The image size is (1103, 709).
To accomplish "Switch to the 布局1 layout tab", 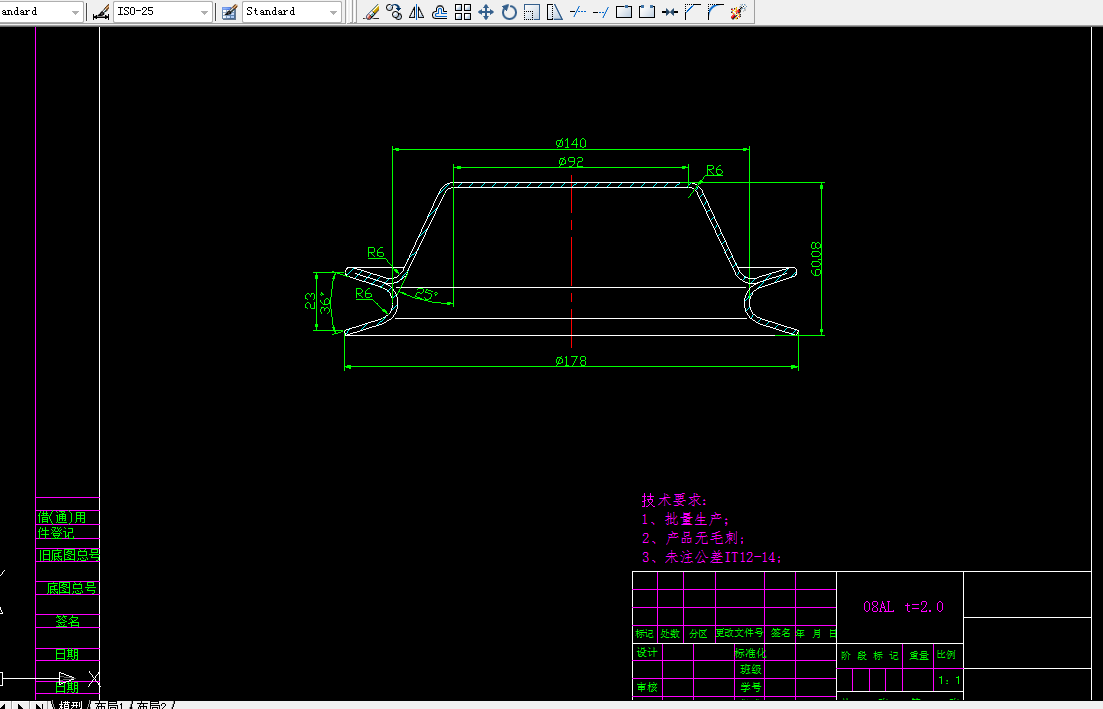I will [x=110, y=704].
